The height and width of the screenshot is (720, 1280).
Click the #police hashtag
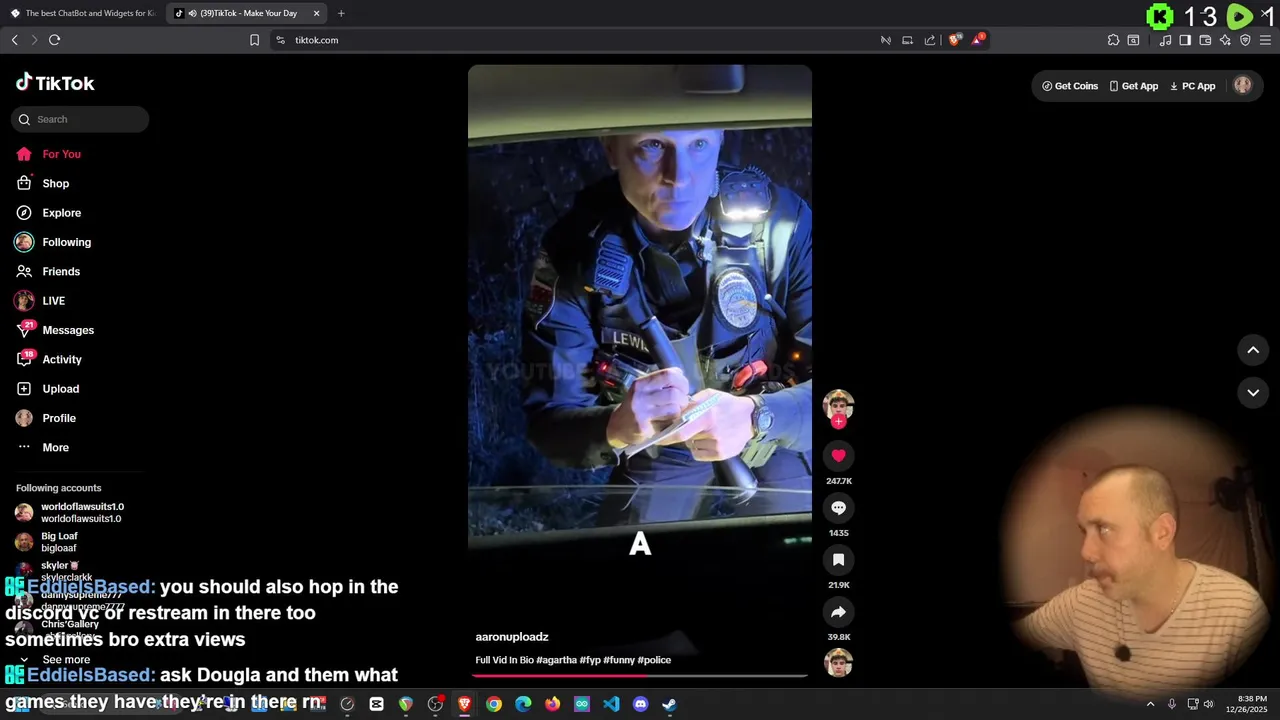pyautogui.click(x=654, y=660)
